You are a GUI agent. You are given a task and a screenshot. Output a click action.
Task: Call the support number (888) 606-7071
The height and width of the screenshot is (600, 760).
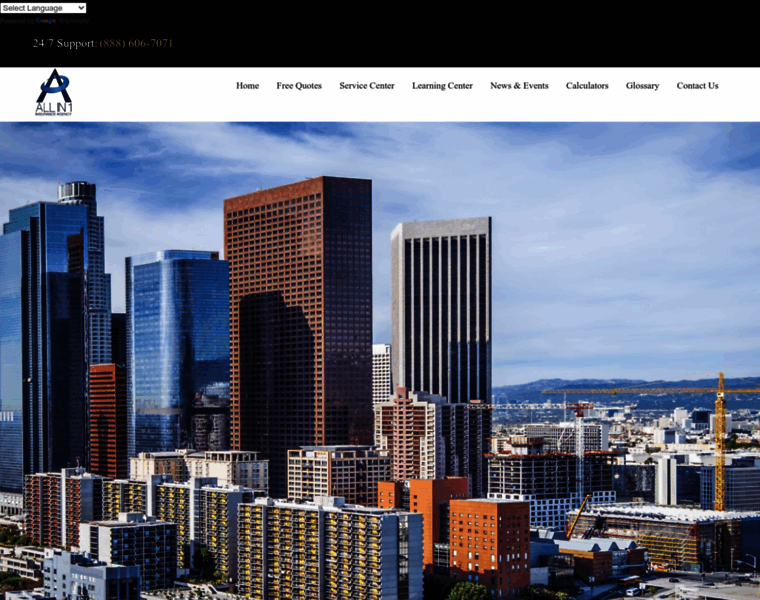coord(136,43)
